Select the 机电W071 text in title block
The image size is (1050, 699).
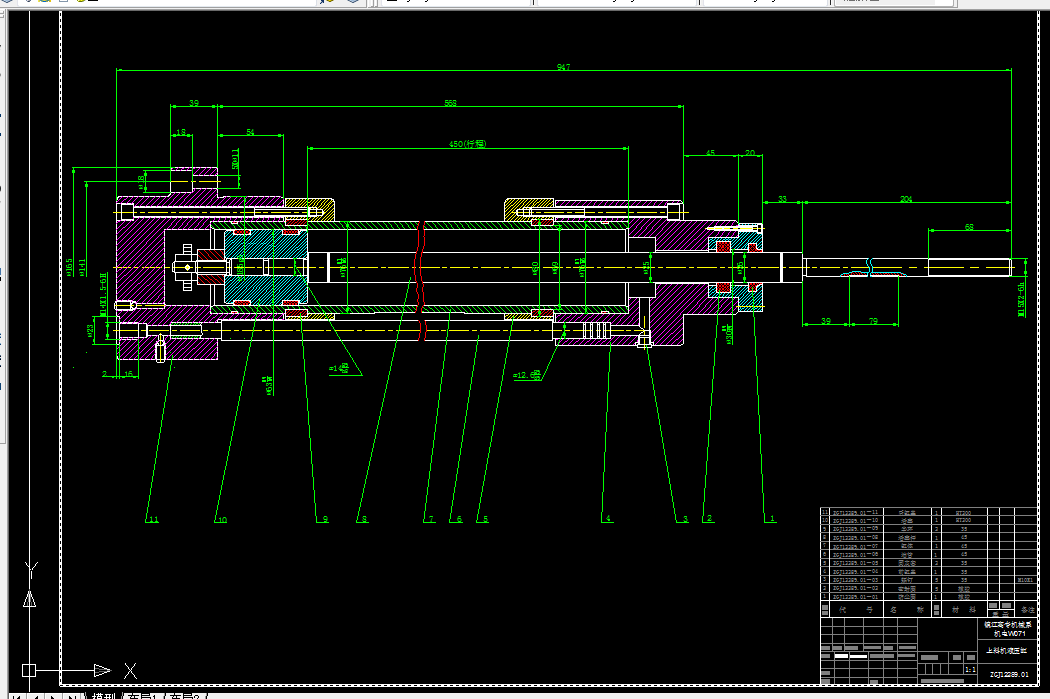1010,633
